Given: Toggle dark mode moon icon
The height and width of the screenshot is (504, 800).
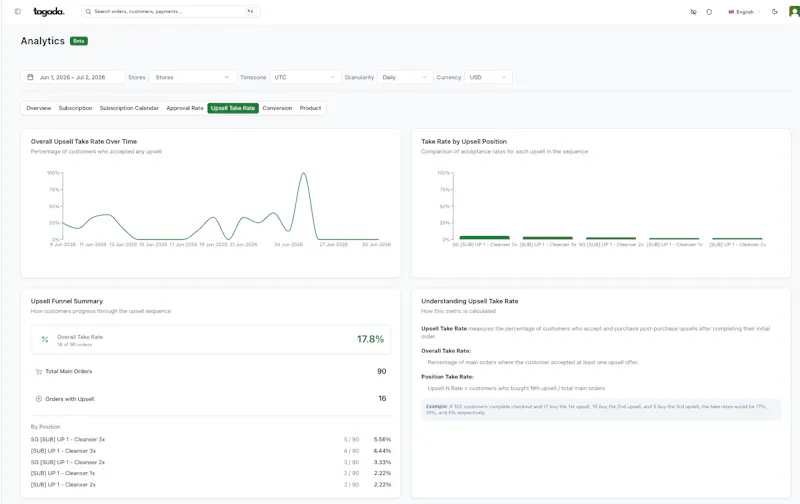Looking at the screenshot, I should (x=774, y=12).
